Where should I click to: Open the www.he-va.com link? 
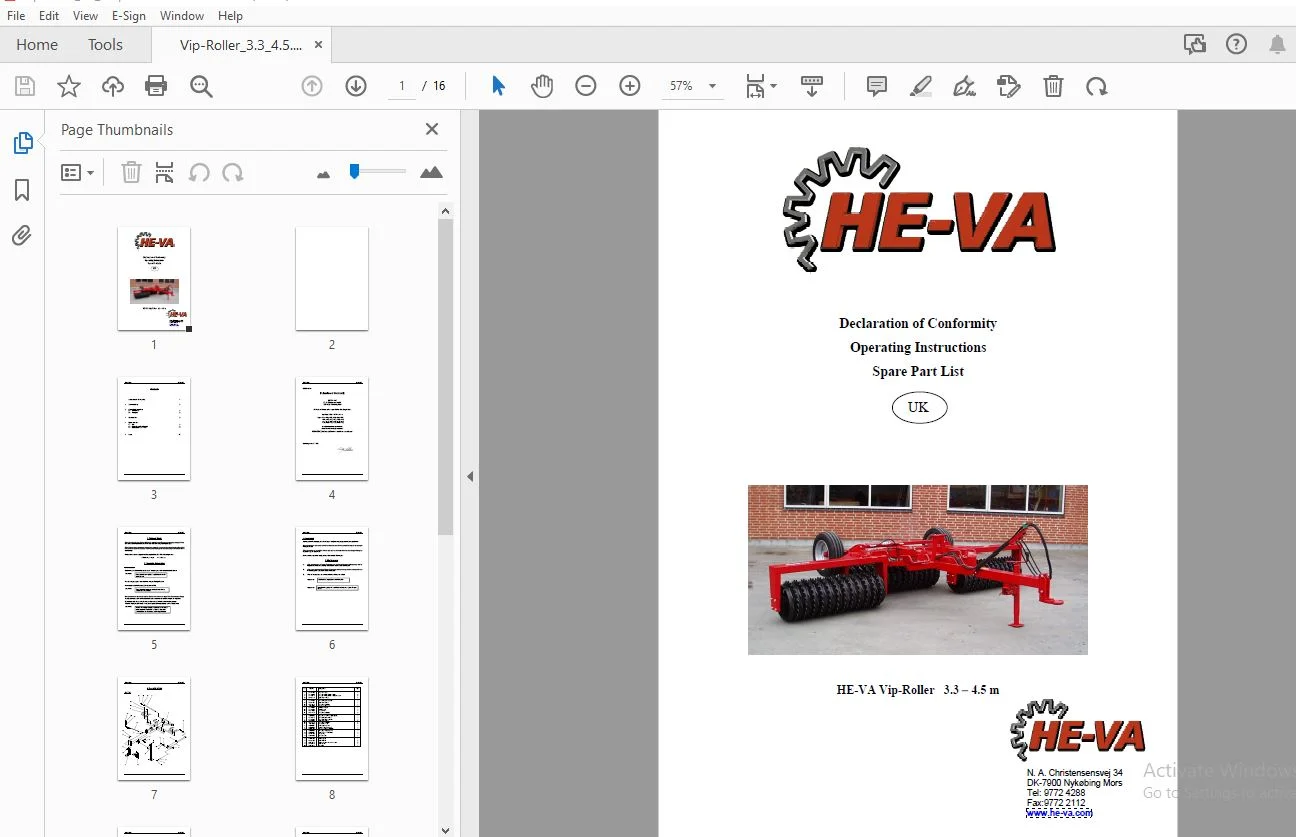click(x=1059, y=813)
